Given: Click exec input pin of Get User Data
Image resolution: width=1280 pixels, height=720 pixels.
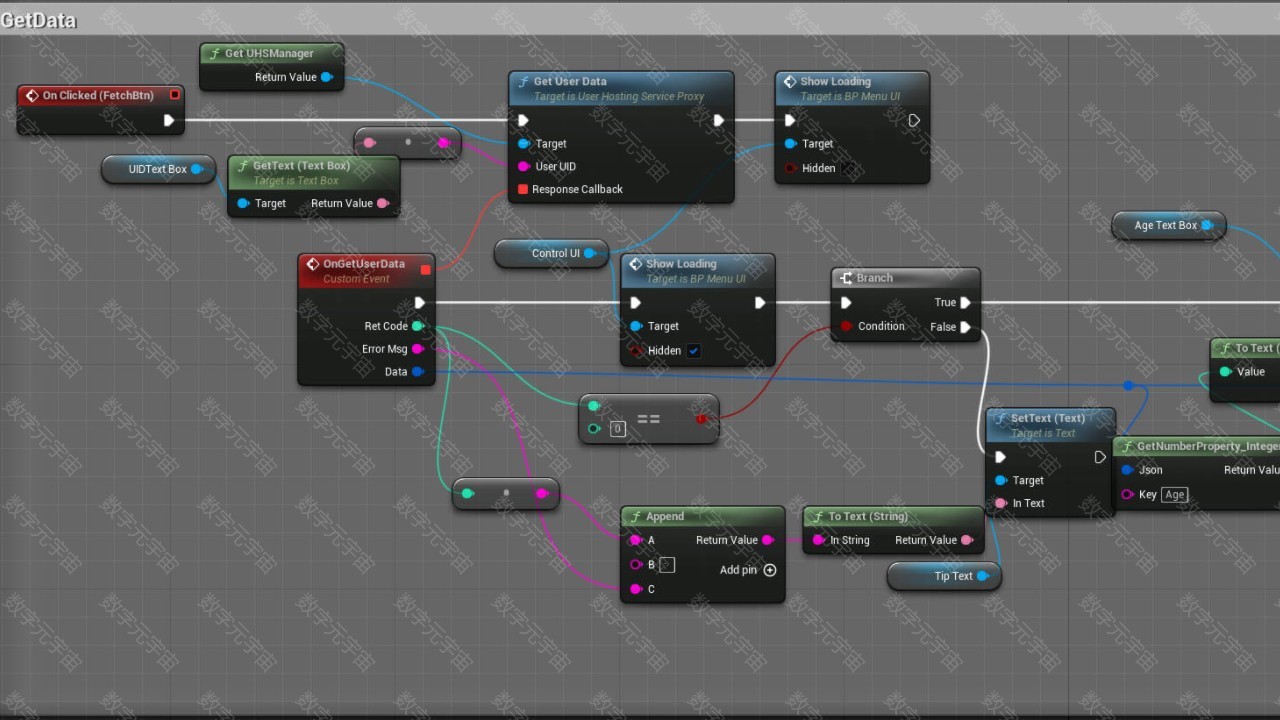Looking at the screenshot, I should [523, 121].
